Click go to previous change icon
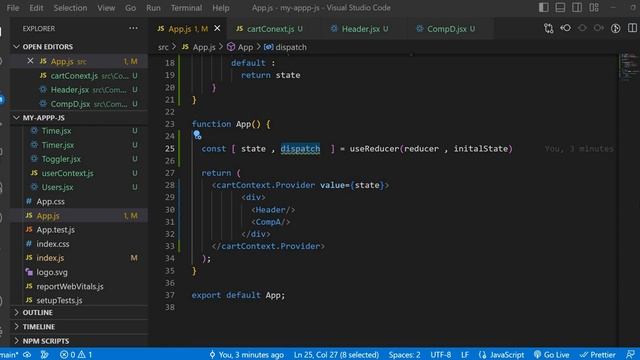640x360 pixels. pyautogui.click(x=565, y=28)
